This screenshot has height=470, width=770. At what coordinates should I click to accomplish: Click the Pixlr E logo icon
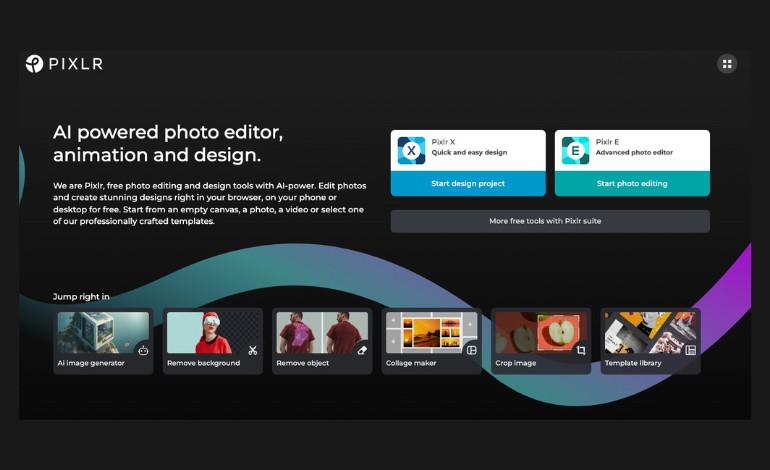pyautogui.click(x=575, y=150)
